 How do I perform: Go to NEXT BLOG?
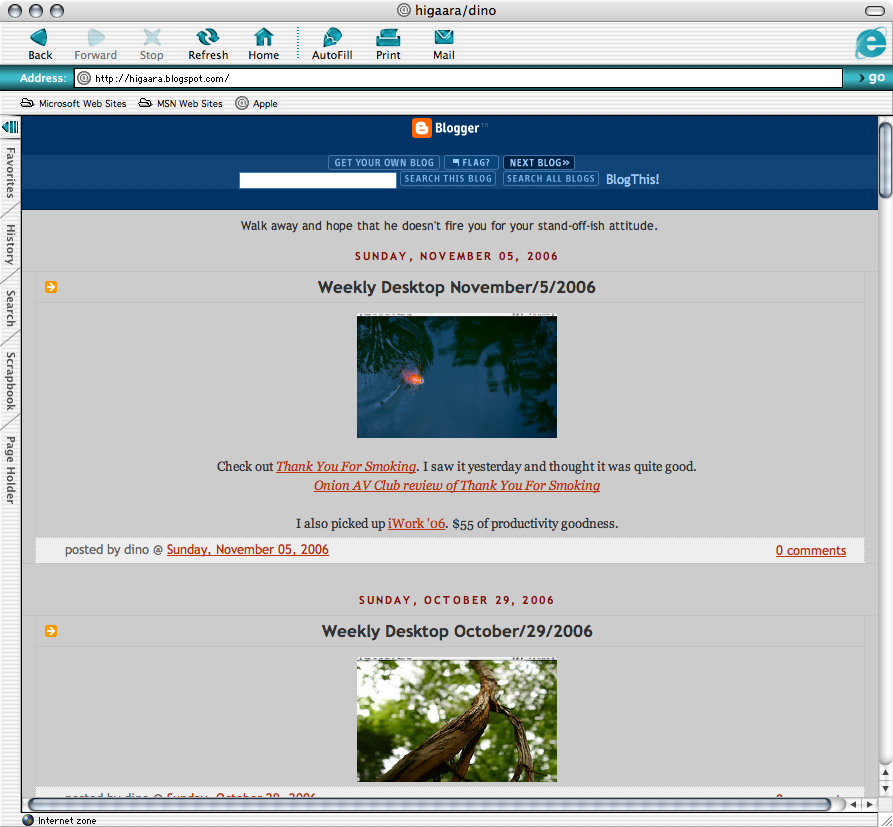coord(539,163)
